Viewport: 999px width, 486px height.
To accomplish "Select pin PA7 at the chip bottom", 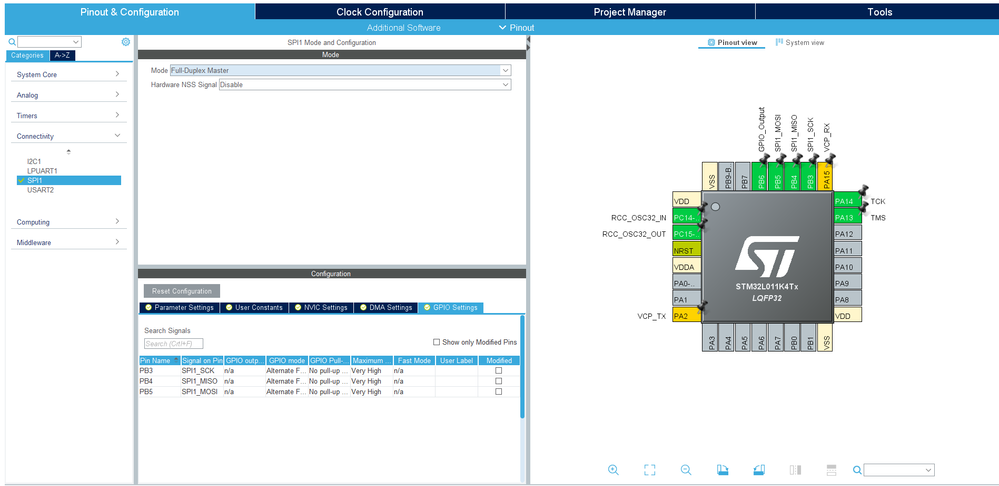I will [x=777, y=338].
